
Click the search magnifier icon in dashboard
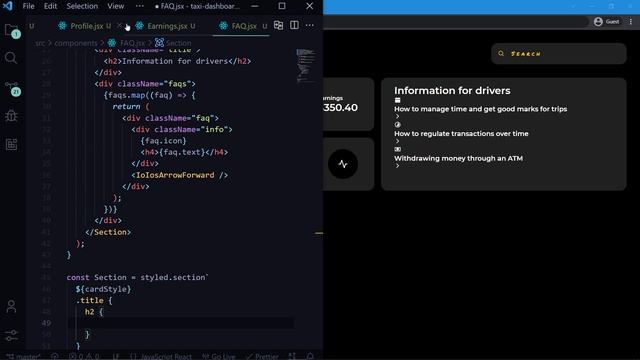[501, 53]
